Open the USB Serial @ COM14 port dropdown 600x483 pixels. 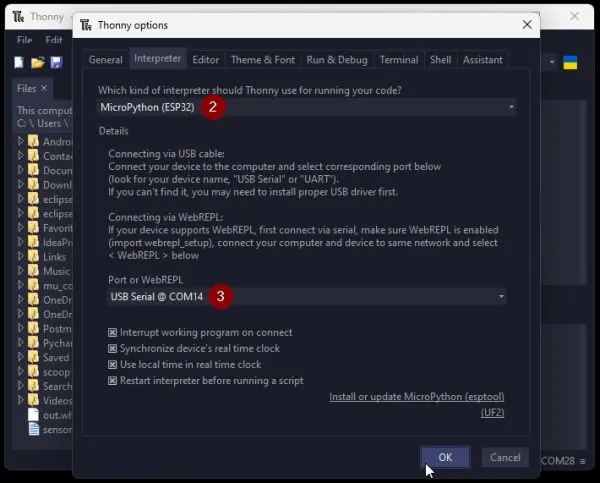306,296
